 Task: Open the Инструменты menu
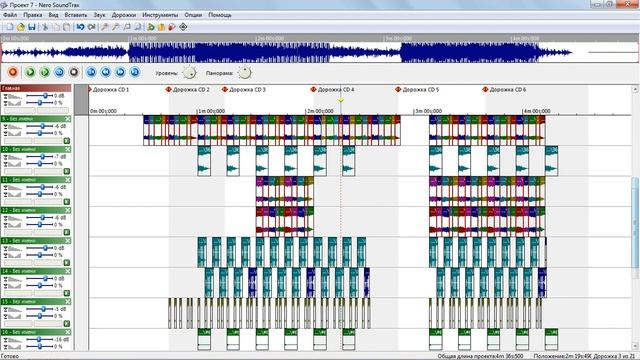(160, 15)
